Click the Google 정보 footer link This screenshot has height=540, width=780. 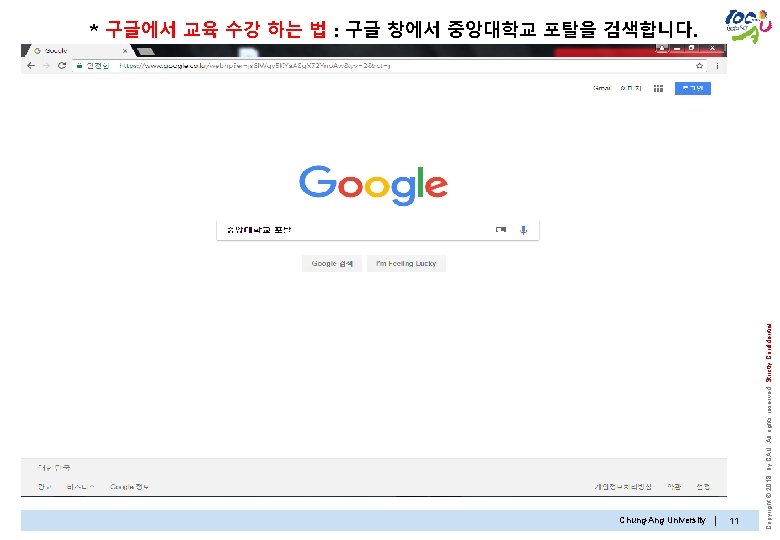pyautogui.click(x=129, y=486)
